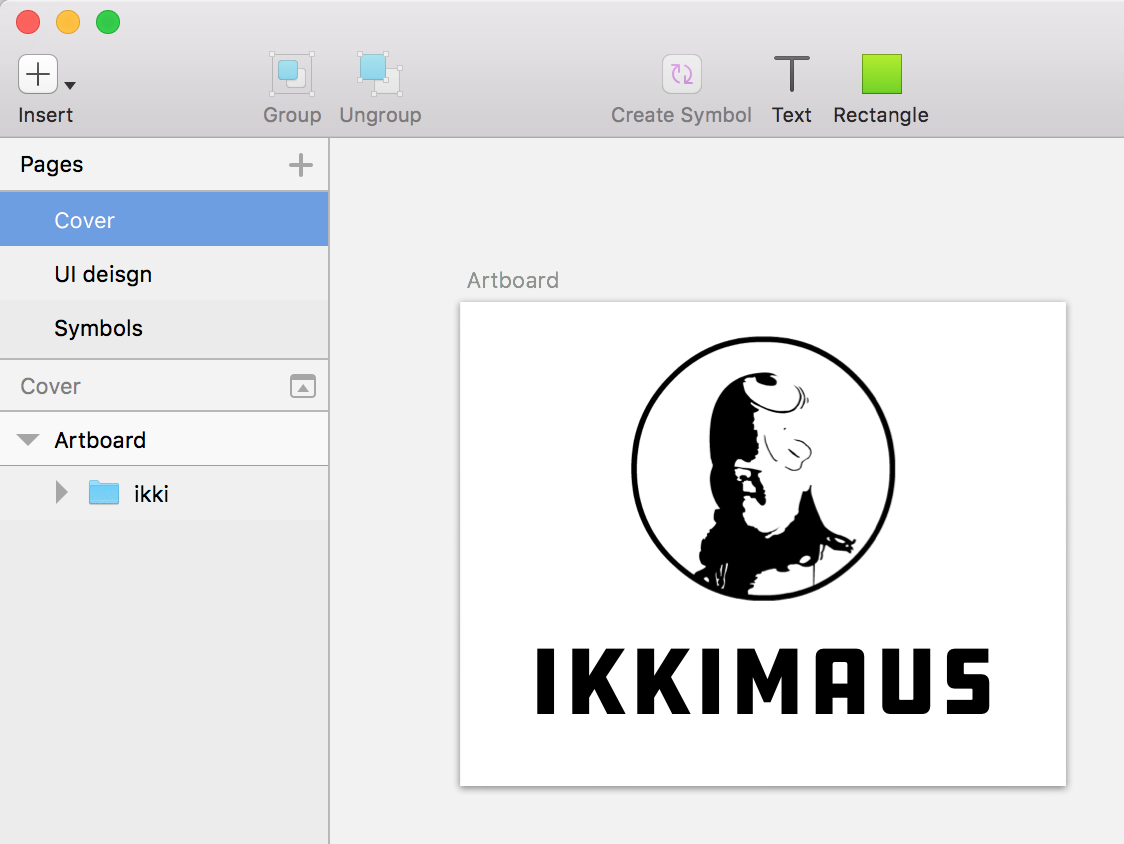Click the Group toolbar icon

pos(292,74)
